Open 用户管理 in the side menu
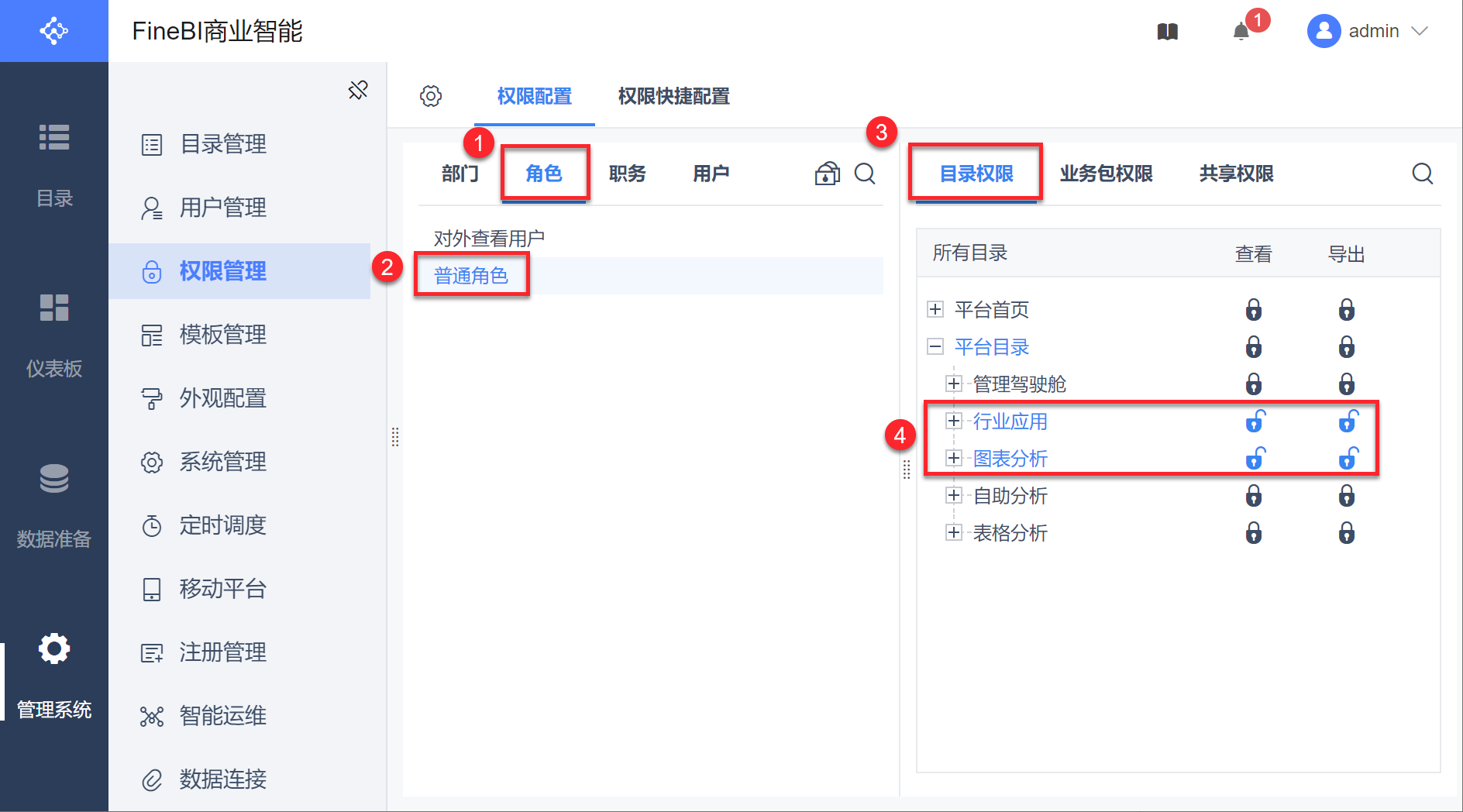This screenshot has width=1463, height=812. click(222, 208)
